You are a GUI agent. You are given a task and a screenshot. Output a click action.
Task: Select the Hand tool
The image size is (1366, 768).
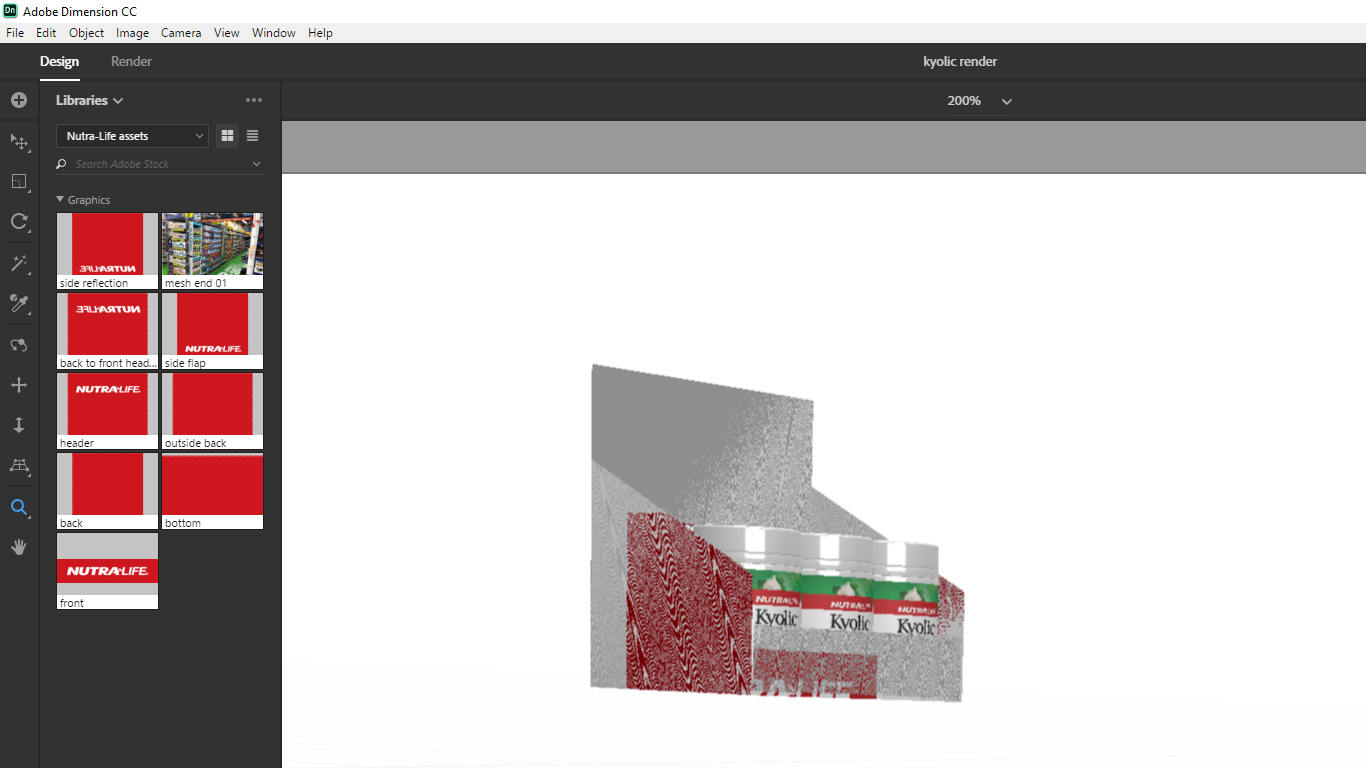tap(19, 547)
